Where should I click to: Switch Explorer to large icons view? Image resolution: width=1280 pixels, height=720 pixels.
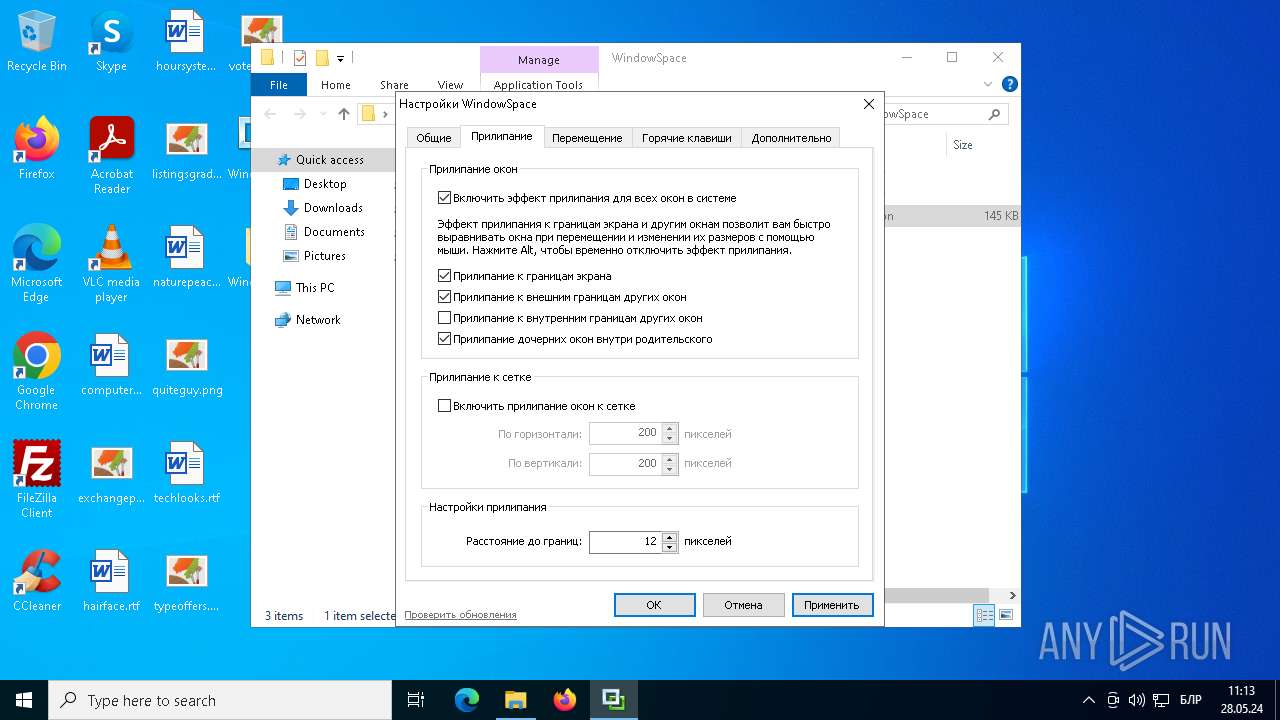[1006, 615]
